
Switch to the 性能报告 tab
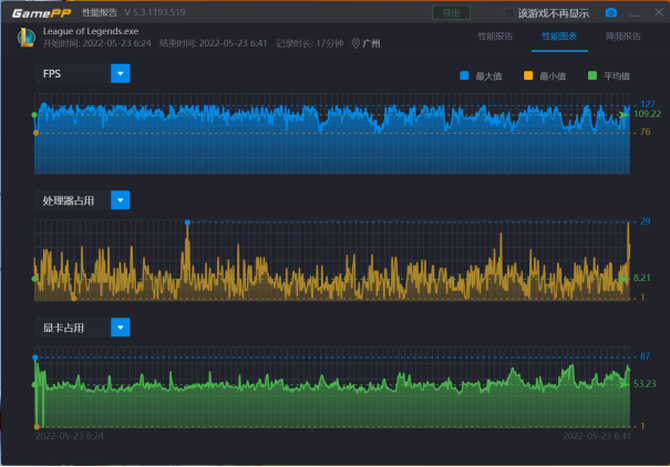tap(495, 36)
